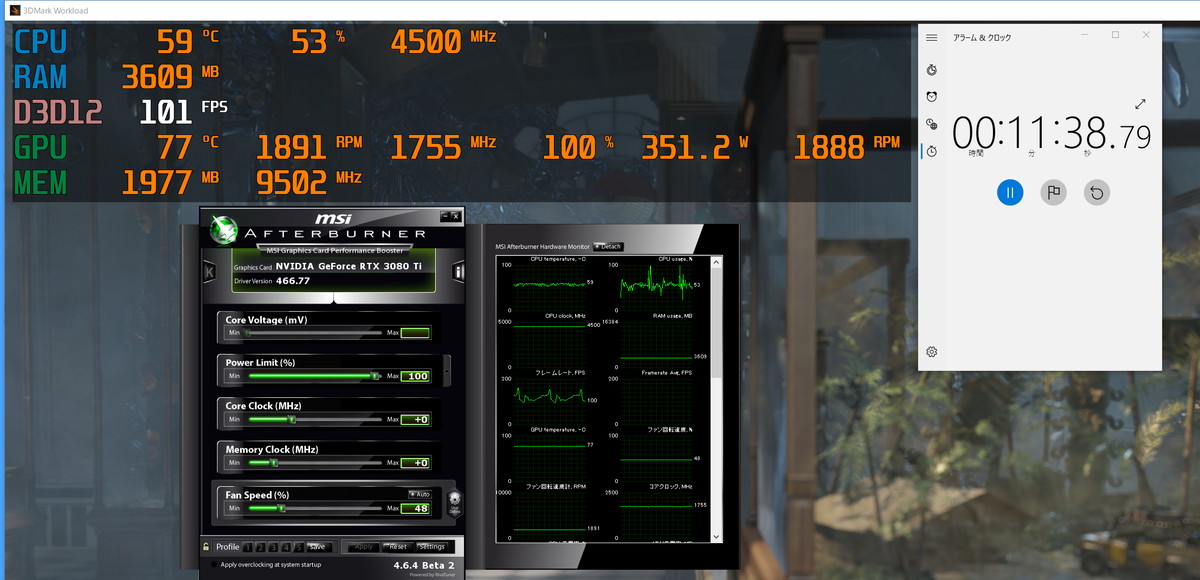Select profile slot 4 in Afterburner
Viewport: 1200px width, 580px height.
pyautogui.click(x=286, y=547)
